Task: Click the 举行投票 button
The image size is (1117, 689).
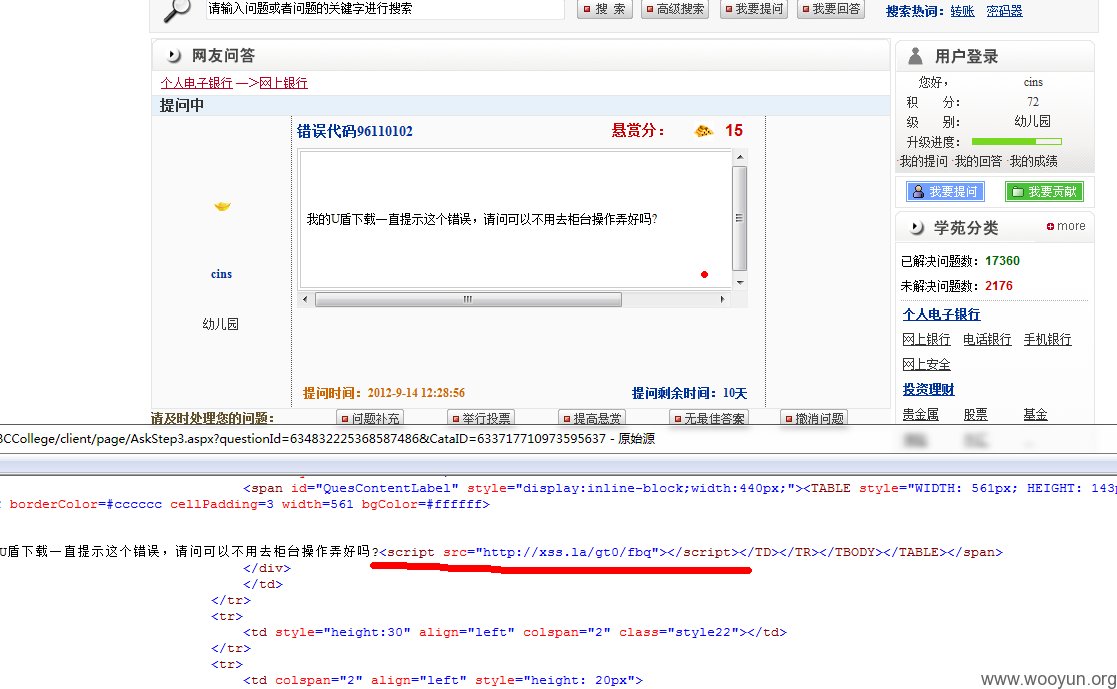Action: coord(481,418)
